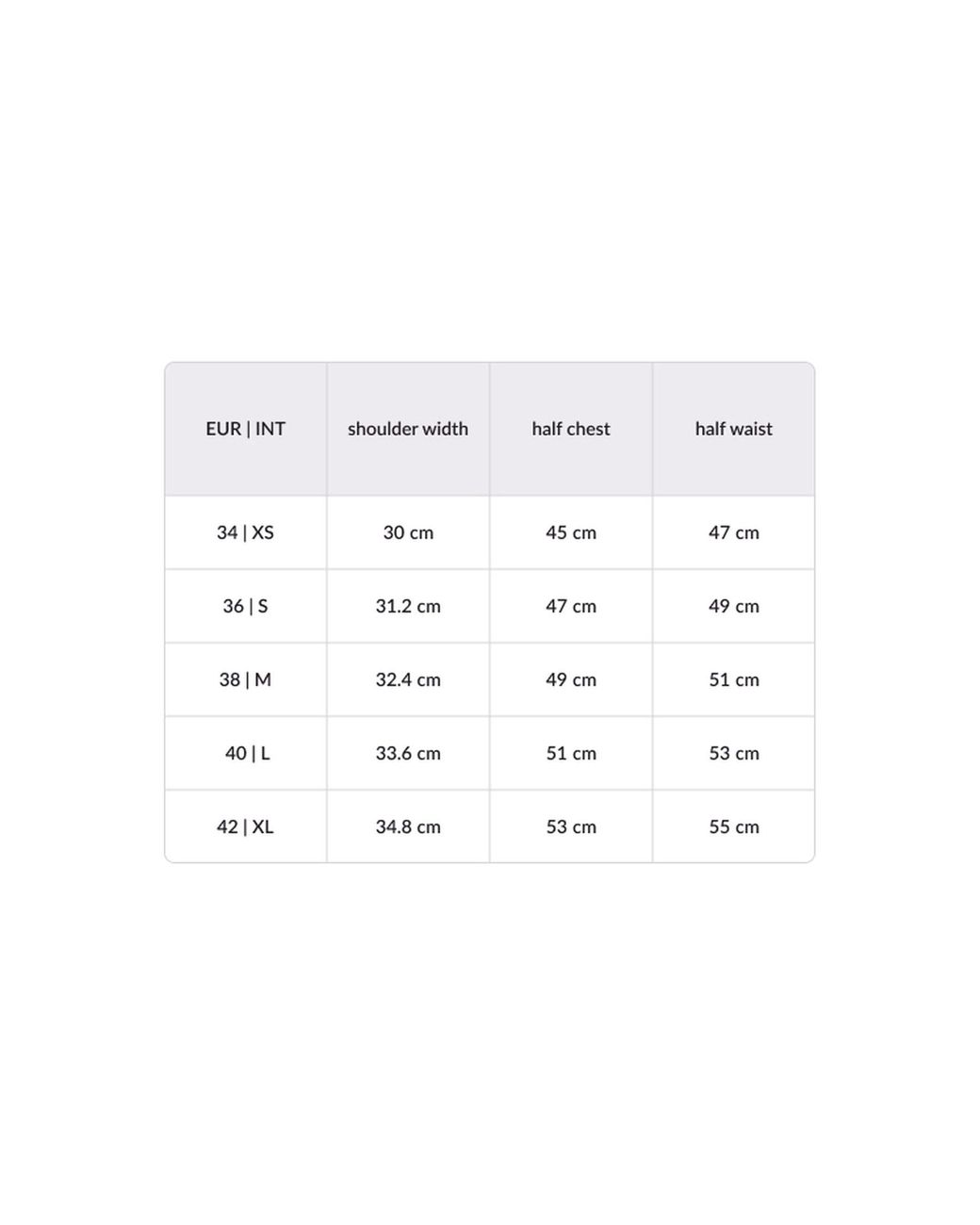The height and width of the screenshot is (1225, 980).
Task: Click the EUR | INT column header
Action: pyautogui.click(x=245, y=429)
